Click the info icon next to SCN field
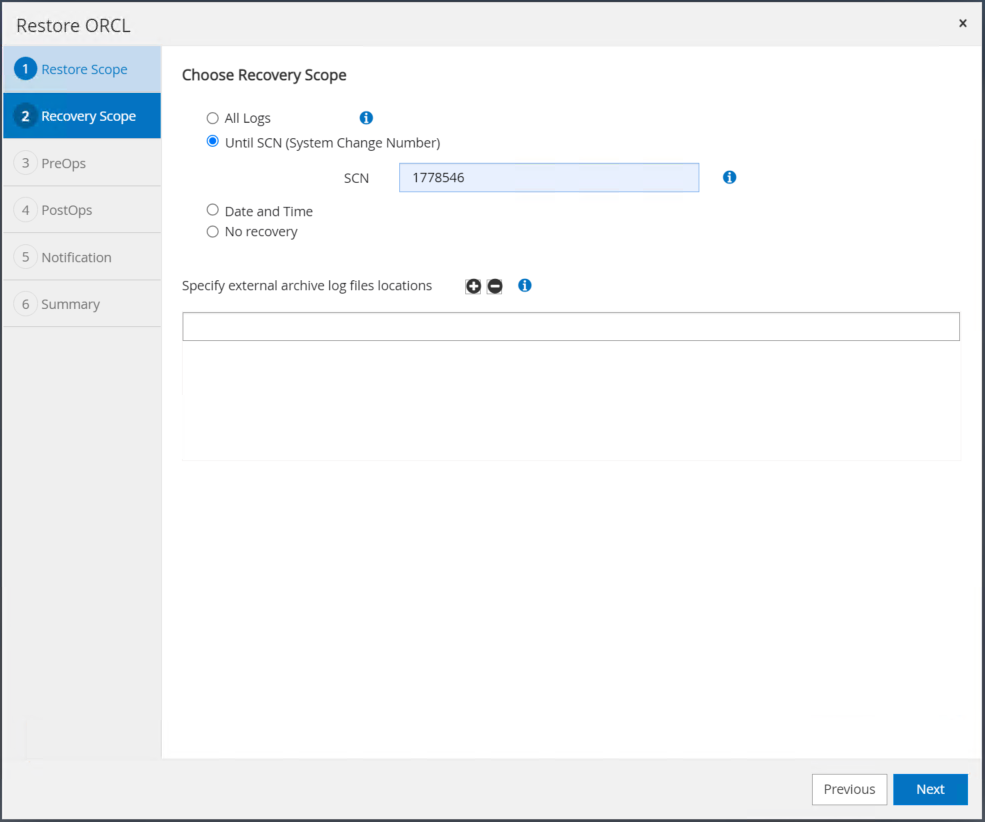The image size is (985, 822). pyautogui.click(x=729, y=177)
